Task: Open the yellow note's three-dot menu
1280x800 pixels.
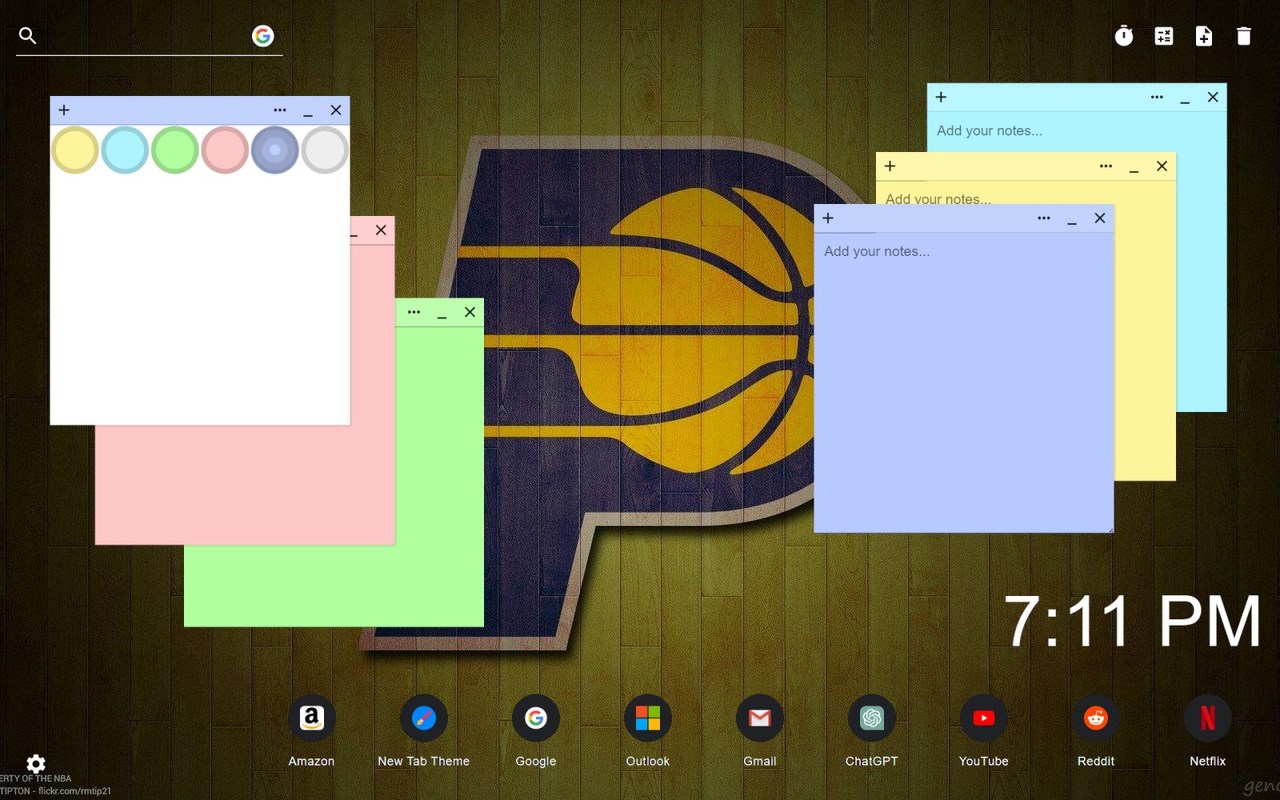Action: [x=1106, y=166]
